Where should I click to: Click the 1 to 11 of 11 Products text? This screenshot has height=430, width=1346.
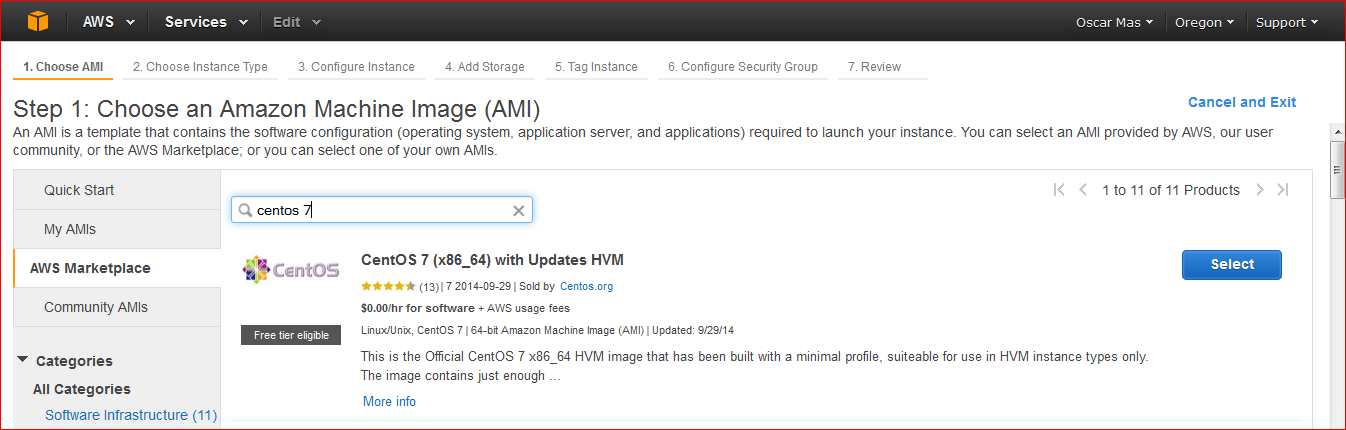[x=1171, y=190]
